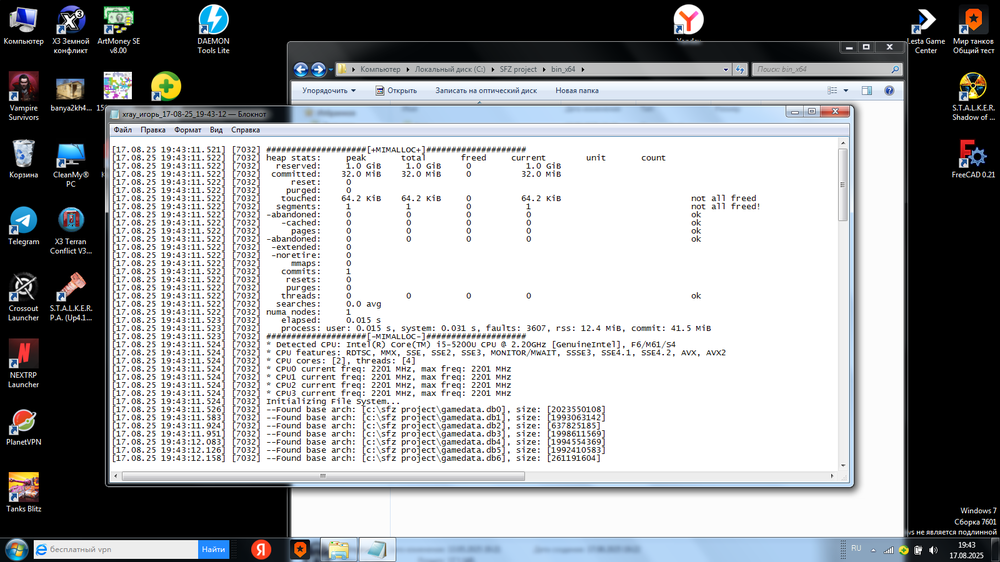Image resolution: width=1000 pixels, height=562 pixels.
Task: Expand the address bar history dropdown
Action: pyautogui.click(x=725, y=70)
